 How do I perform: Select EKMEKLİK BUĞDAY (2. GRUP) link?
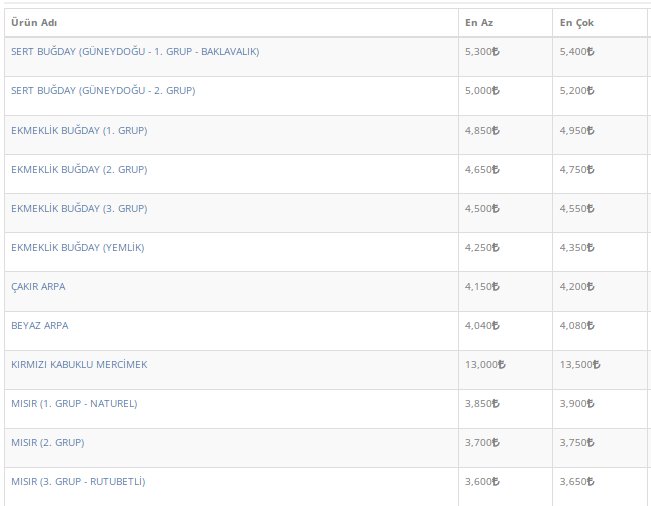pos(79,170)
